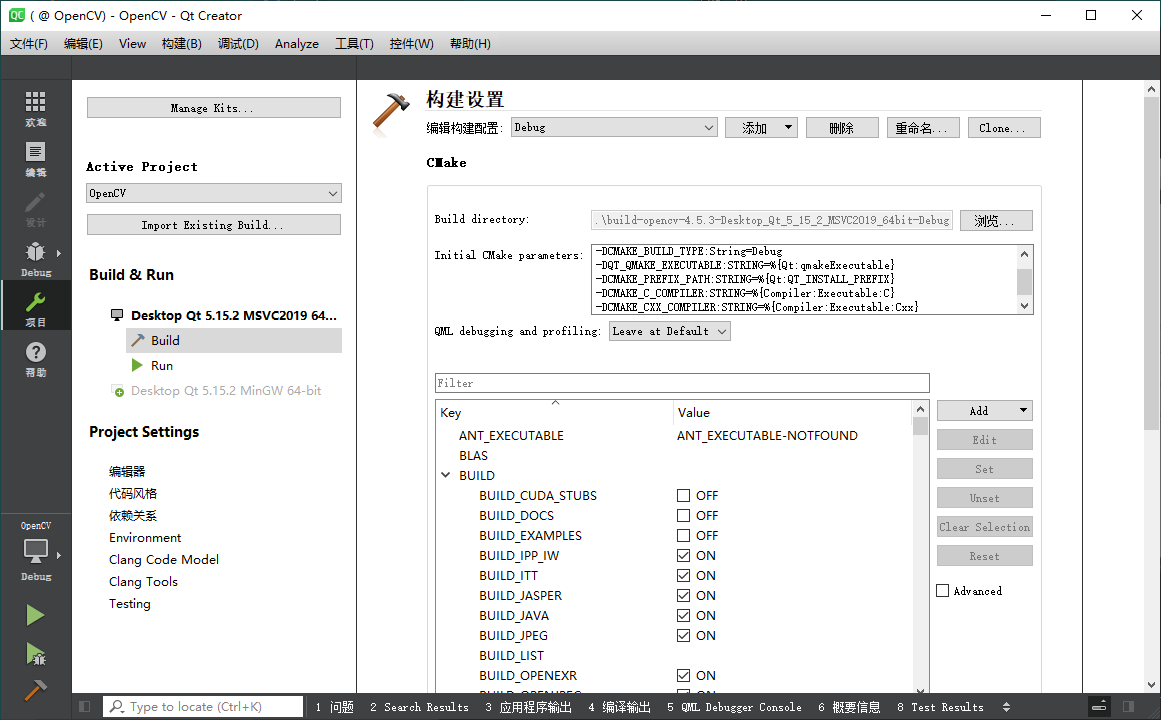The image size is (1161, 720).
Task: Build project with hammer icon
Action: click(35, 690)
